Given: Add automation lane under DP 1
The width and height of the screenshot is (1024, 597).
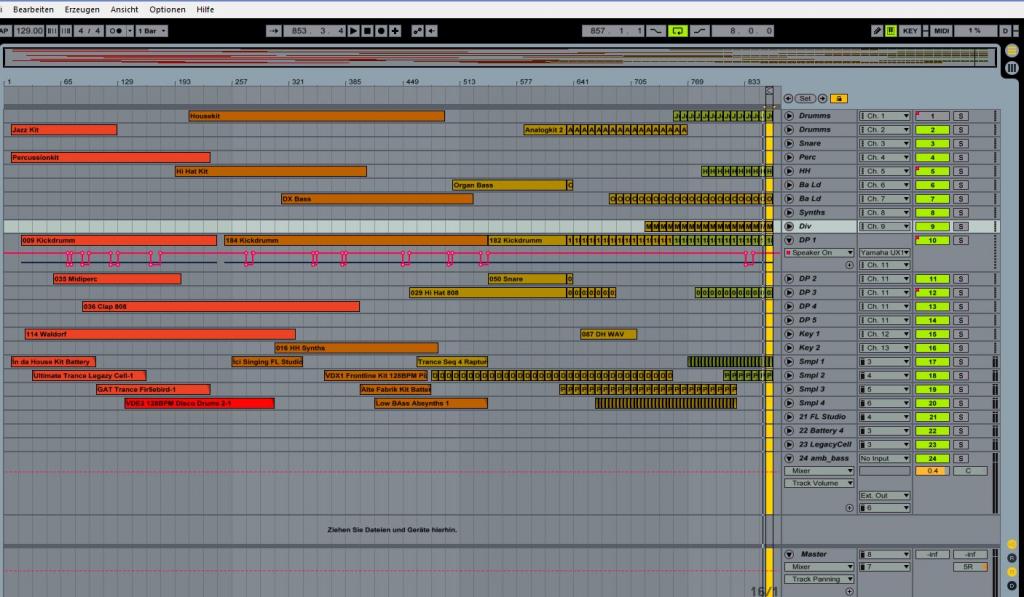Looking at the screenshot, I should click(849, 265).
